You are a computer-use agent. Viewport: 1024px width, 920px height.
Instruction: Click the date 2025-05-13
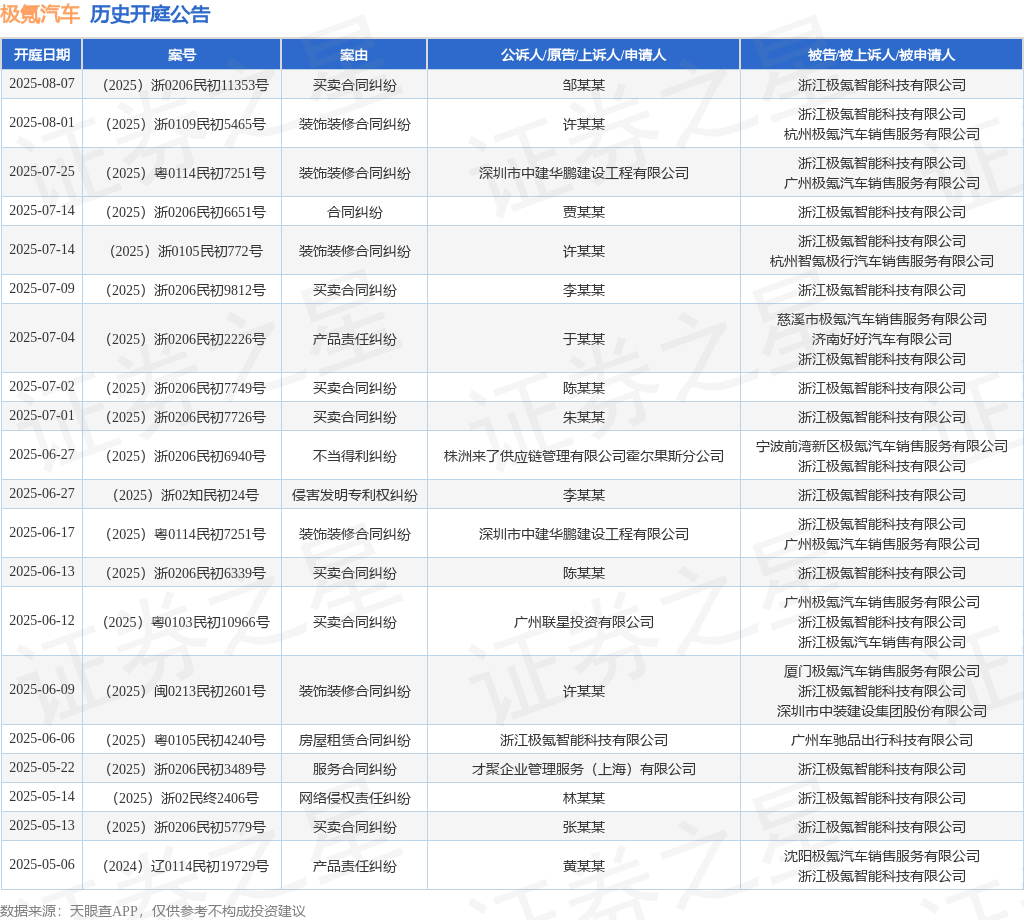point(42,826)
